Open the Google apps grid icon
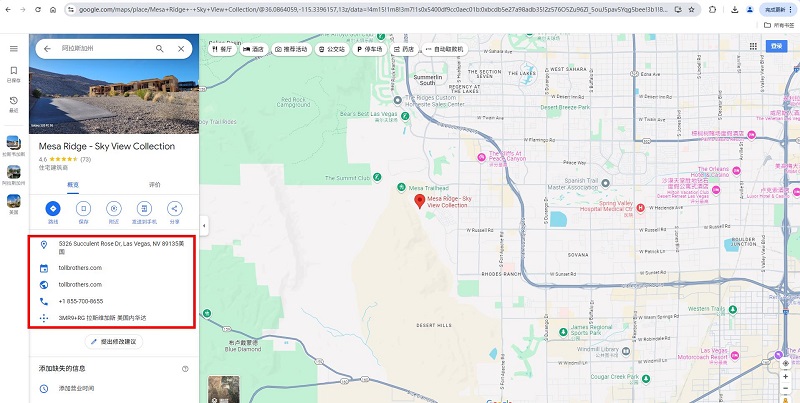This screenshot has width=800, height=403. click(x=753, y=46)
